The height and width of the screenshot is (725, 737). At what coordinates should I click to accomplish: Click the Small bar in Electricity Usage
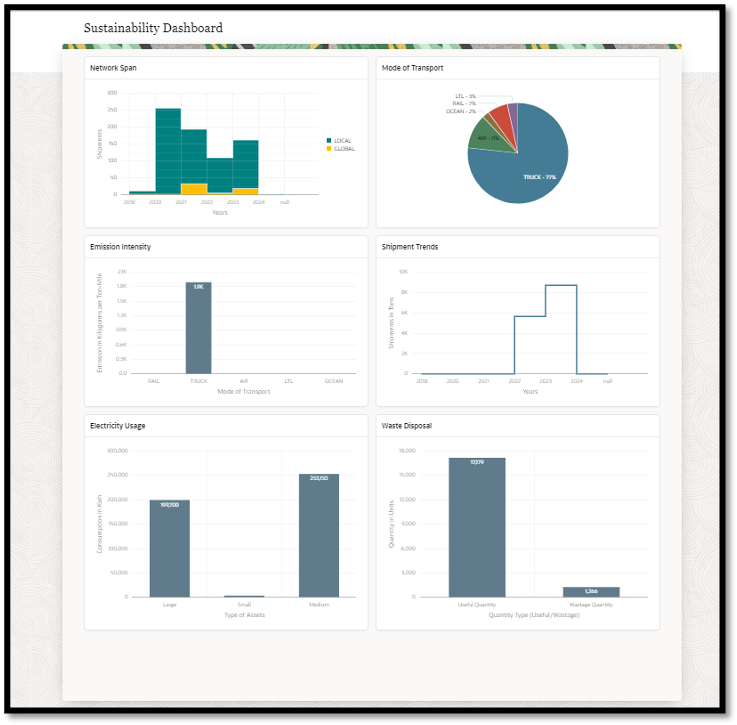pos(244,596)
